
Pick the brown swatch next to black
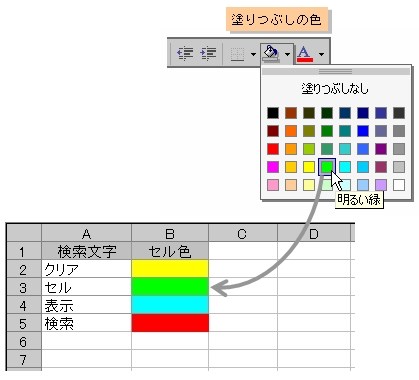pyautogui.click(x=291, y=113)
